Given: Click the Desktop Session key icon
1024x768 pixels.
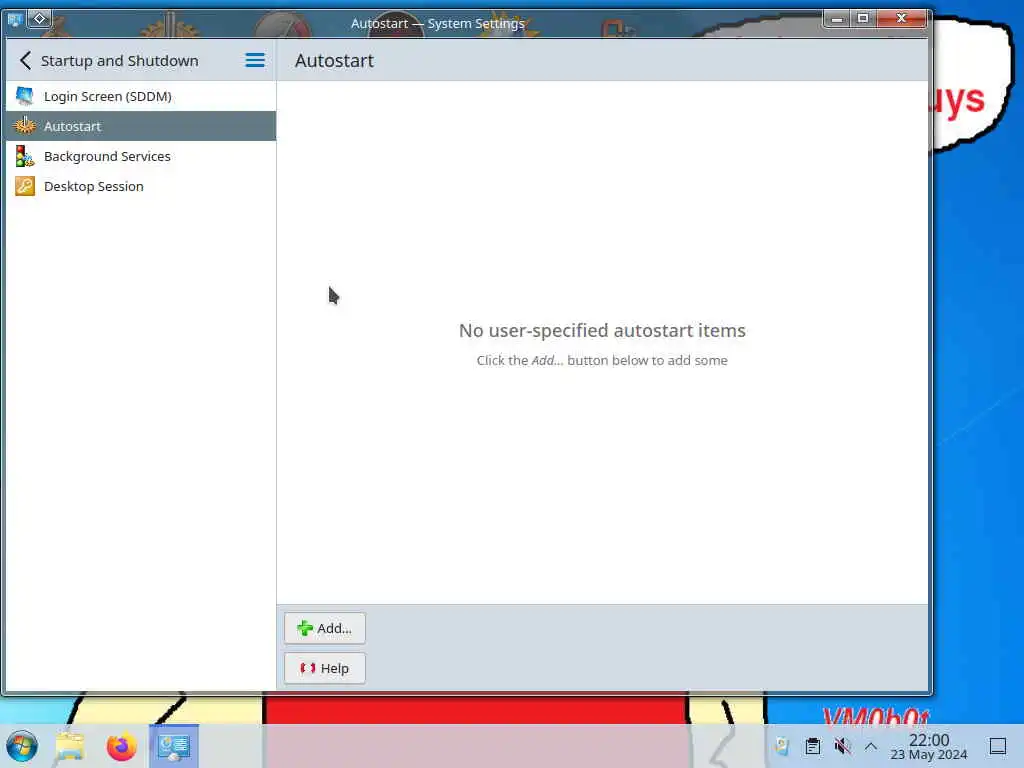Looking at the screenshot, I should (x=25, y=186).
